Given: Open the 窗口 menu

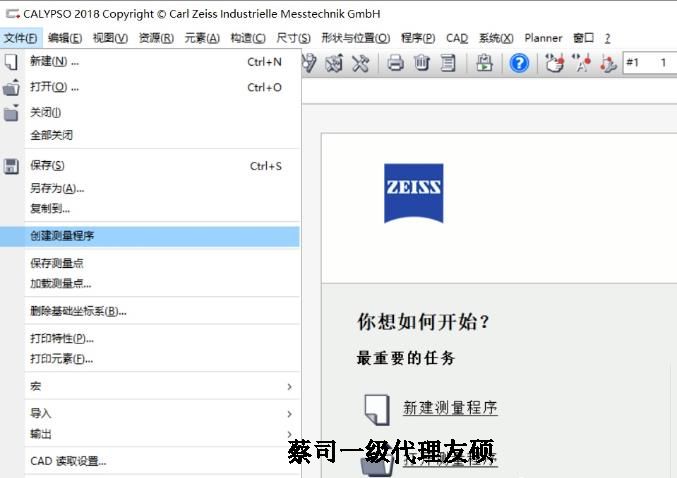Looking at the screenshot, I should tap(583, 38).
